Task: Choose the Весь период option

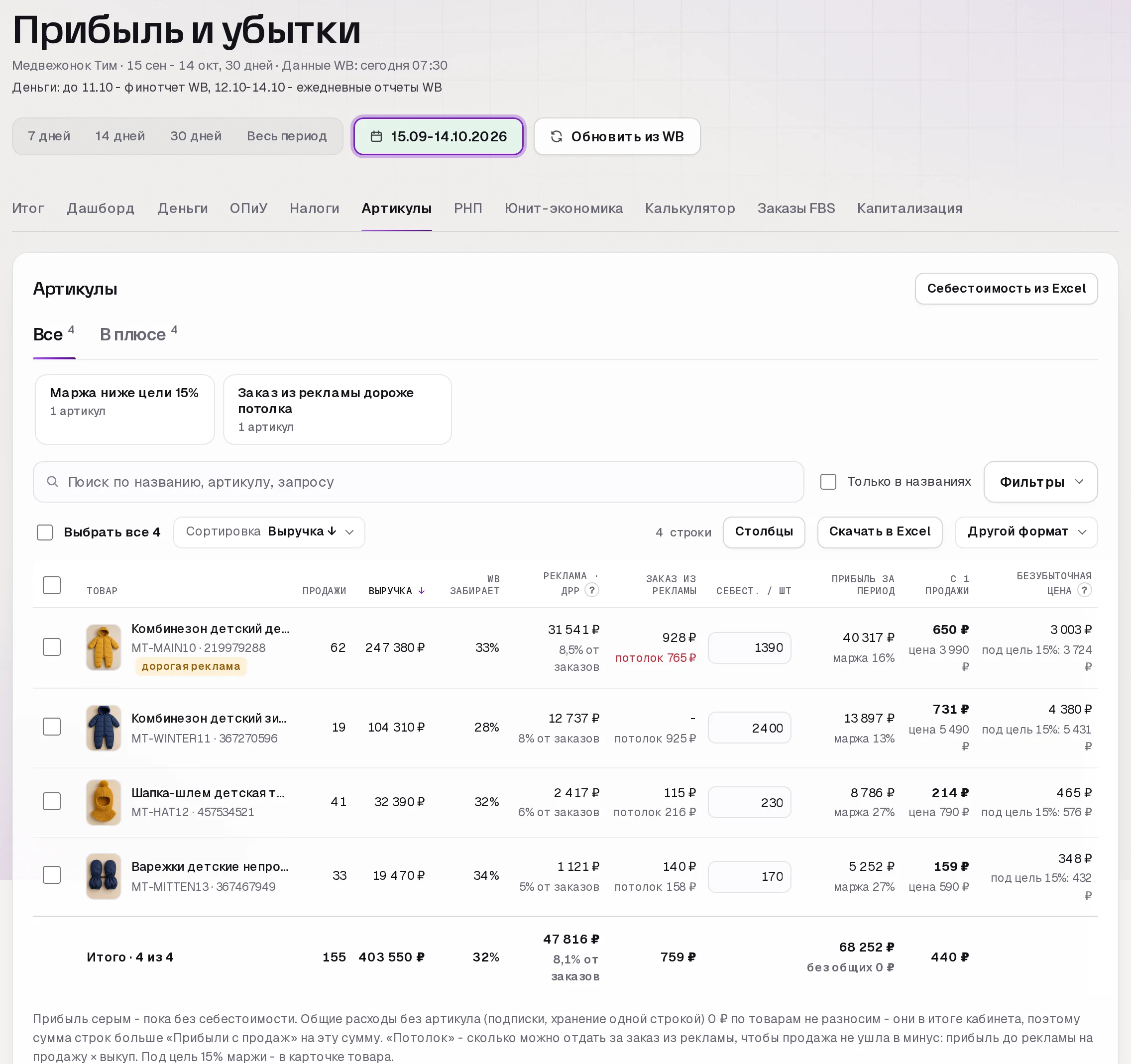Action: click(x=287, y=136)
